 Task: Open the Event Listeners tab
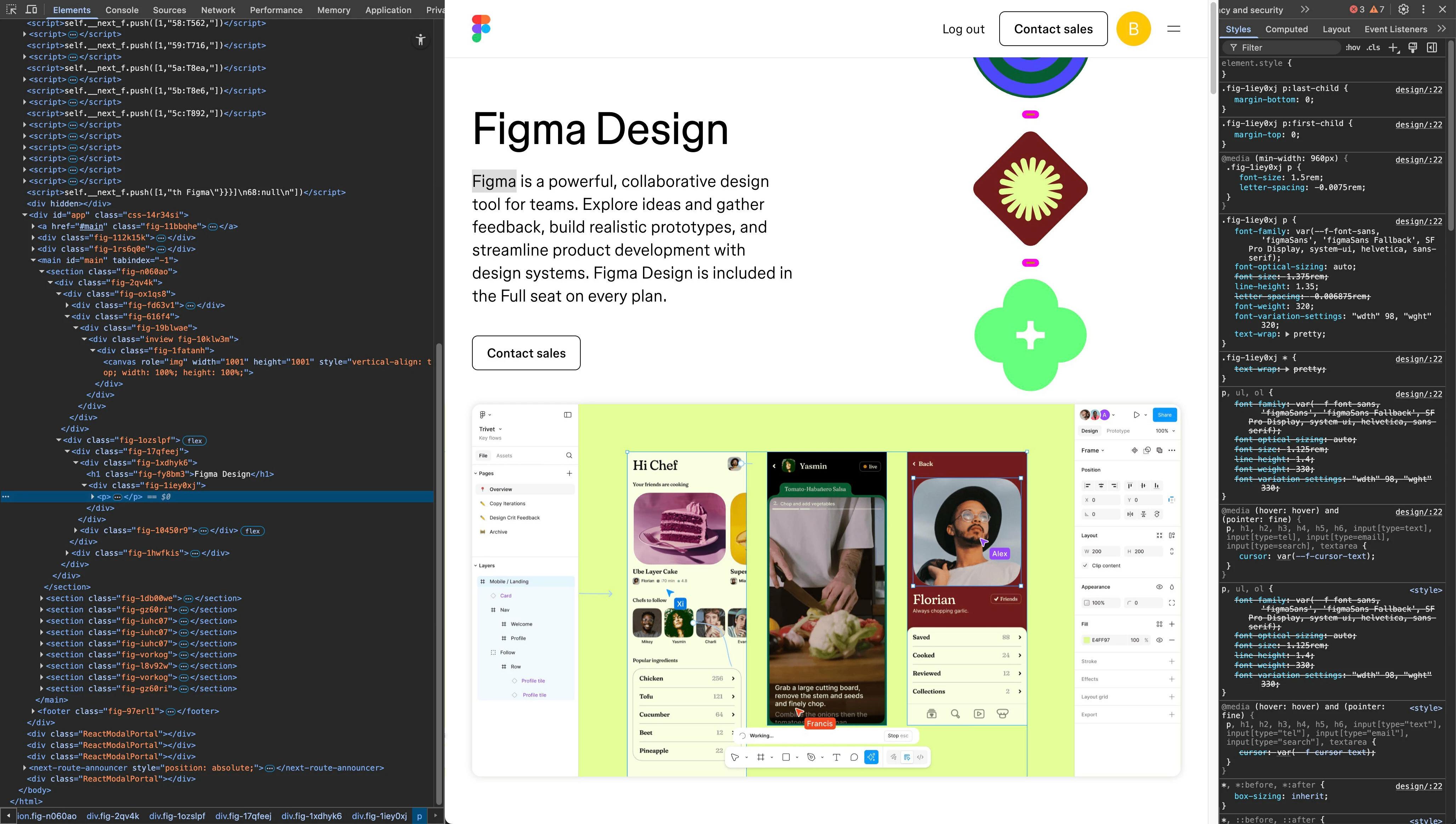point(1395,29)
